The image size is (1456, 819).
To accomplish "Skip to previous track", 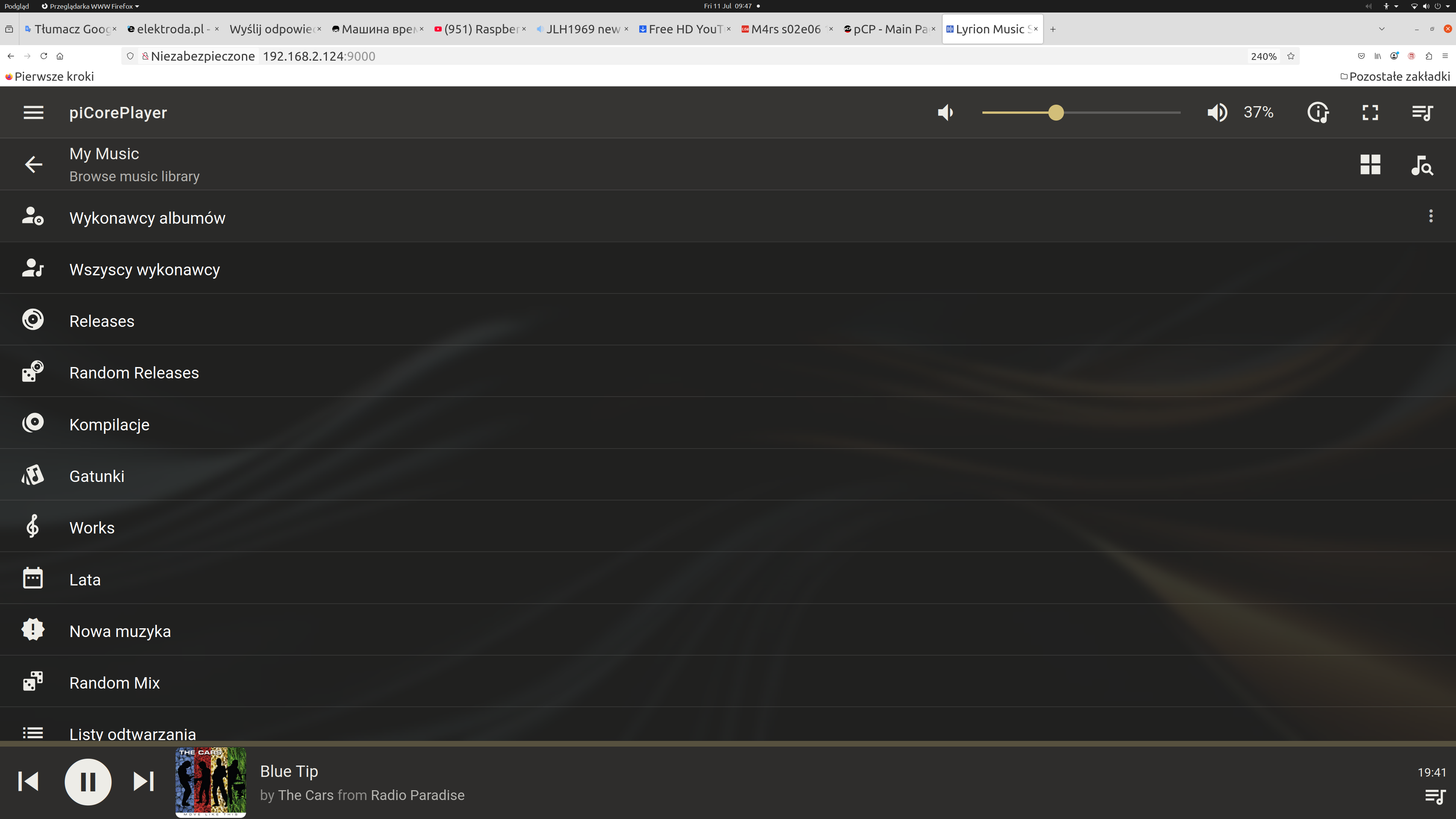I will click(28, 782).
